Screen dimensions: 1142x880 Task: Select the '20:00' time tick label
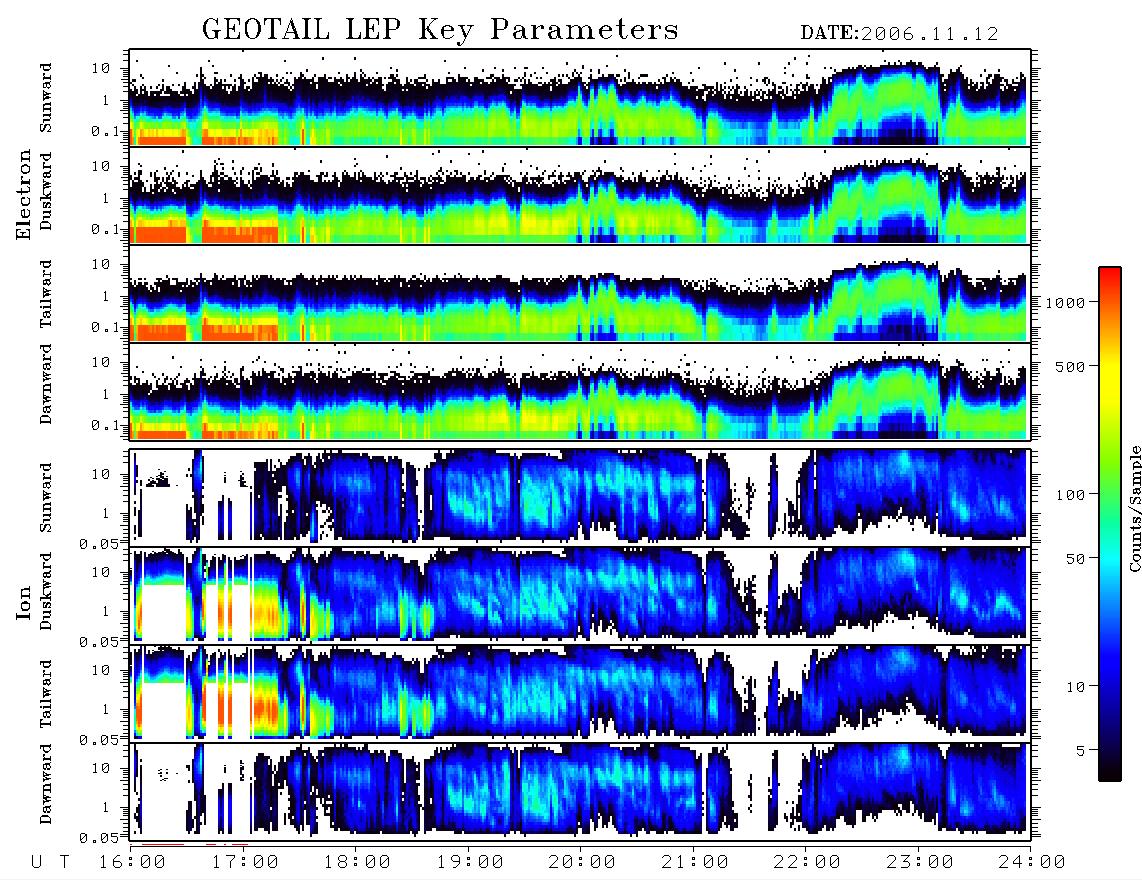(582, 863)
